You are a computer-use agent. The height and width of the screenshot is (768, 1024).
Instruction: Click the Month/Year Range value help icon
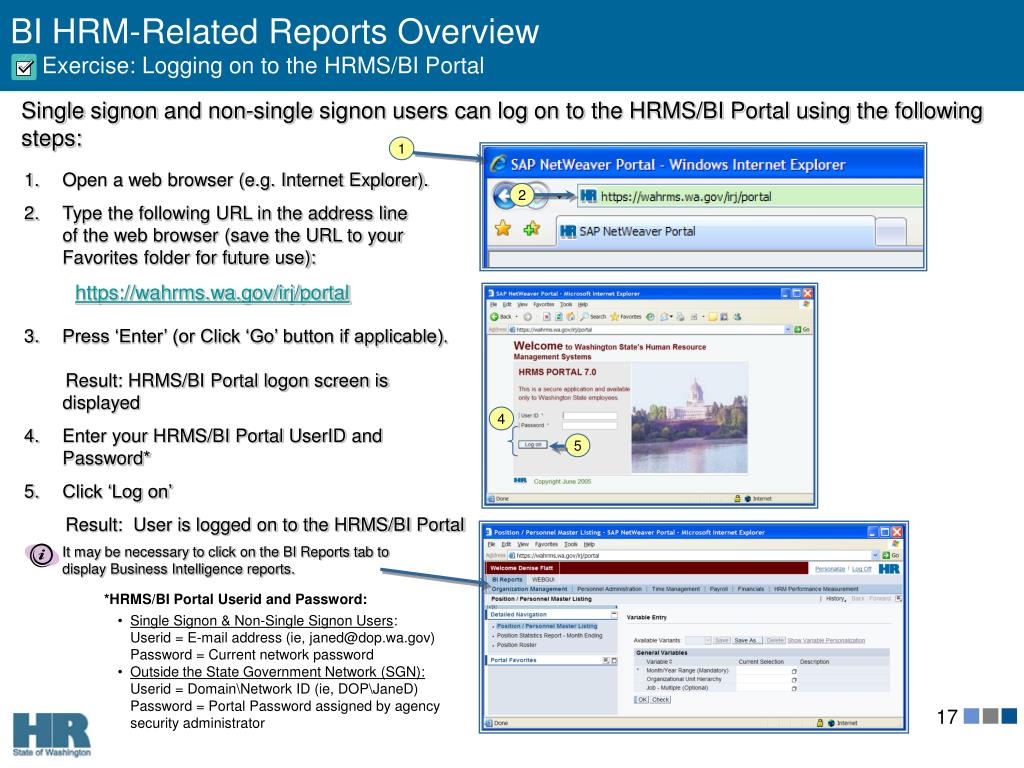pyautogui.click(x=794, y=671)
